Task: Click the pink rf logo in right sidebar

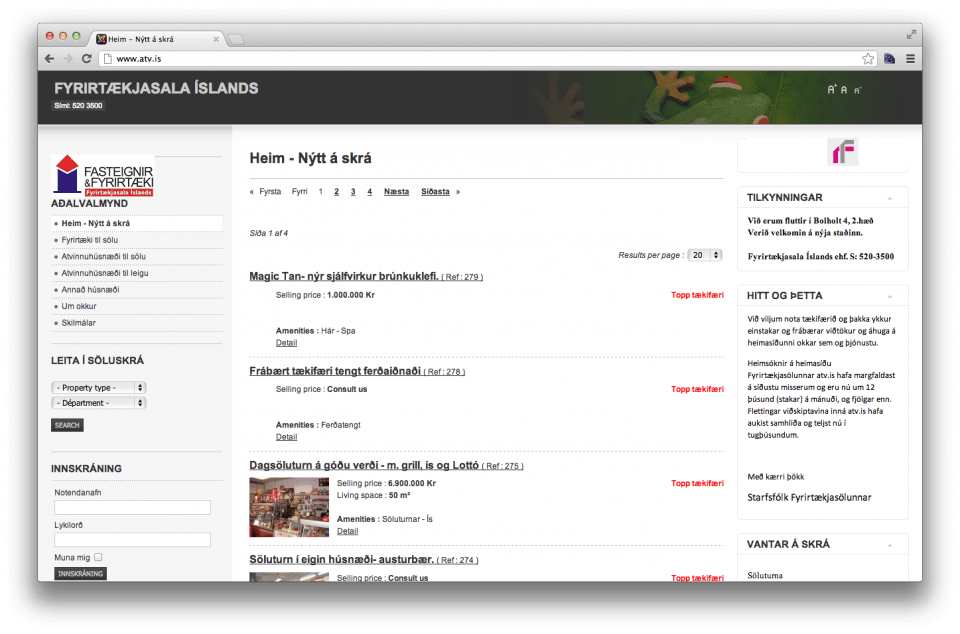Action: (843, 153)
